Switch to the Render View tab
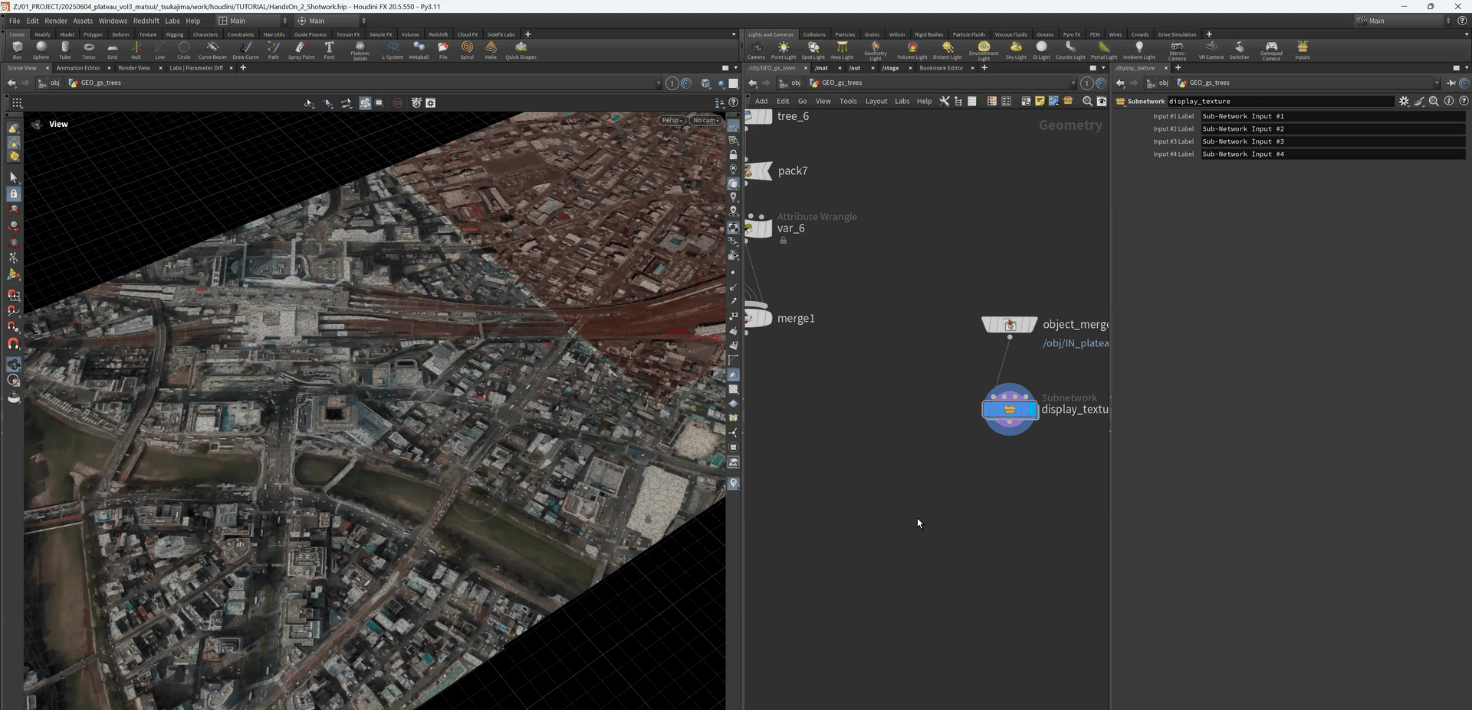Screen dimensions: 1472x710 134,68
